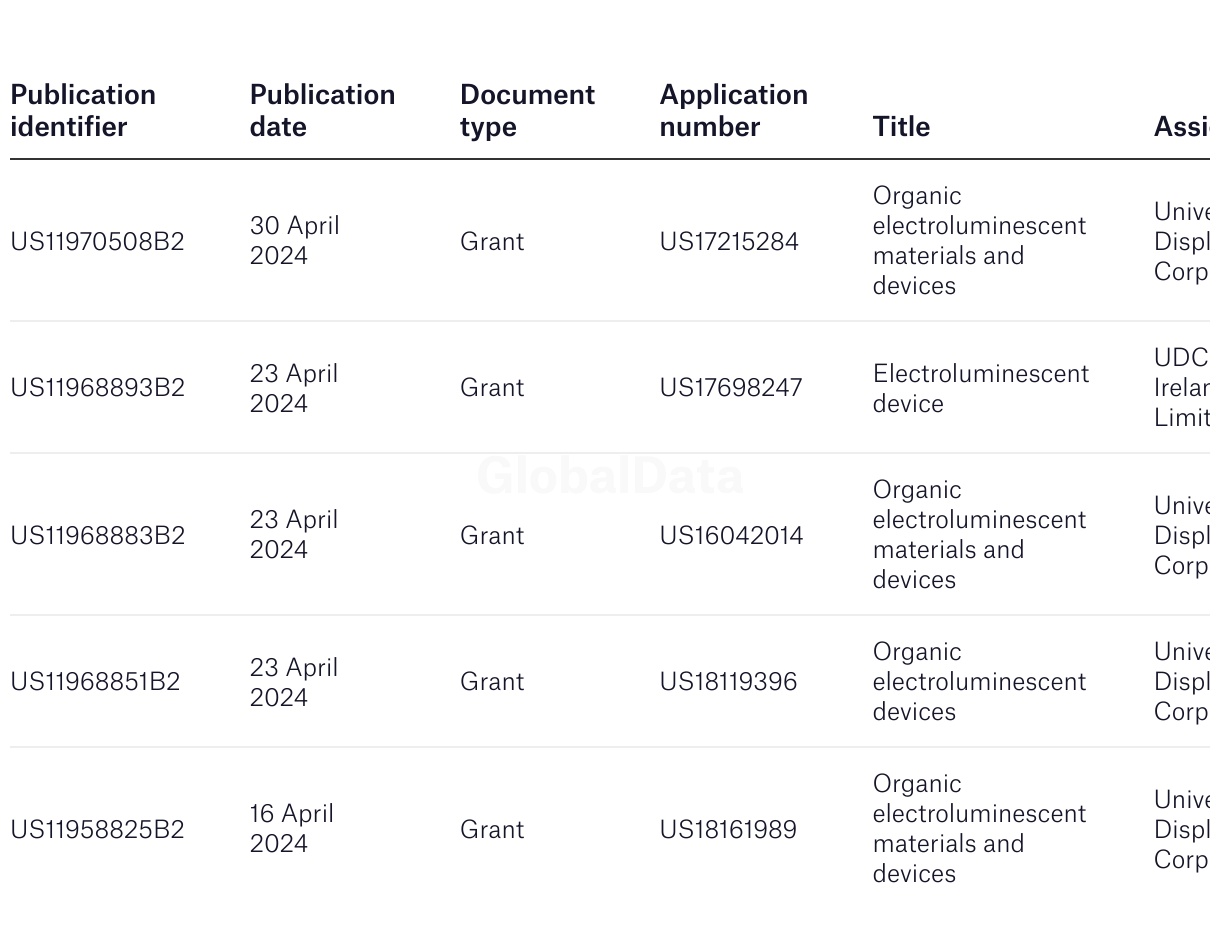Image resolution: width=1220 pixels, height=950 pixels.
Task: Click application number US17215284
Action: click(x=729, y=241)
